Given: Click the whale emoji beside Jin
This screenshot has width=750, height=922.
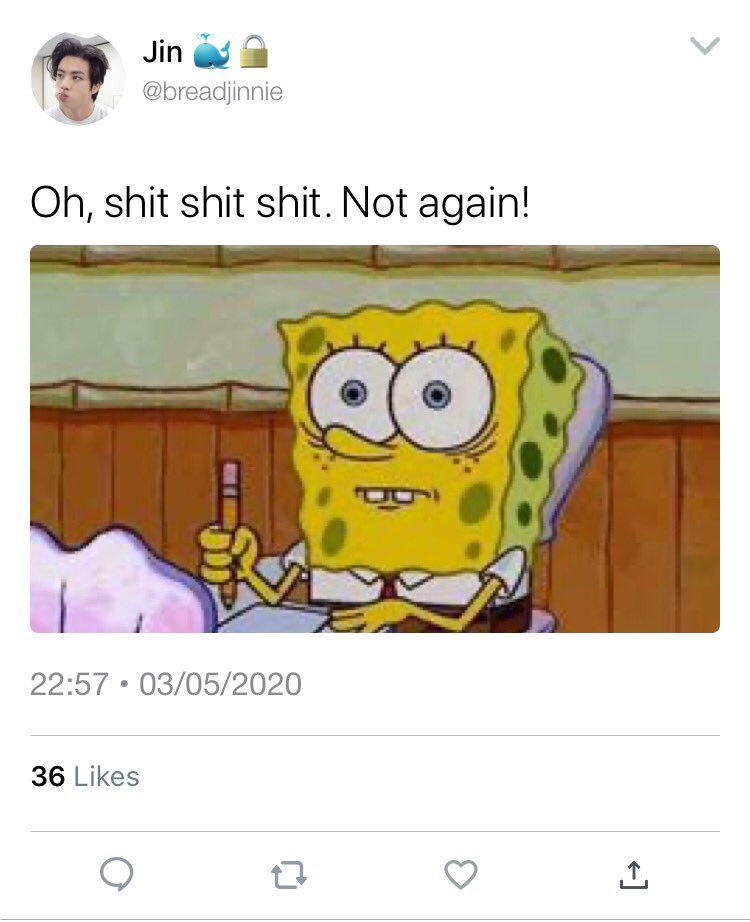Looking at the screenshot, I should [x=212, y=51].
